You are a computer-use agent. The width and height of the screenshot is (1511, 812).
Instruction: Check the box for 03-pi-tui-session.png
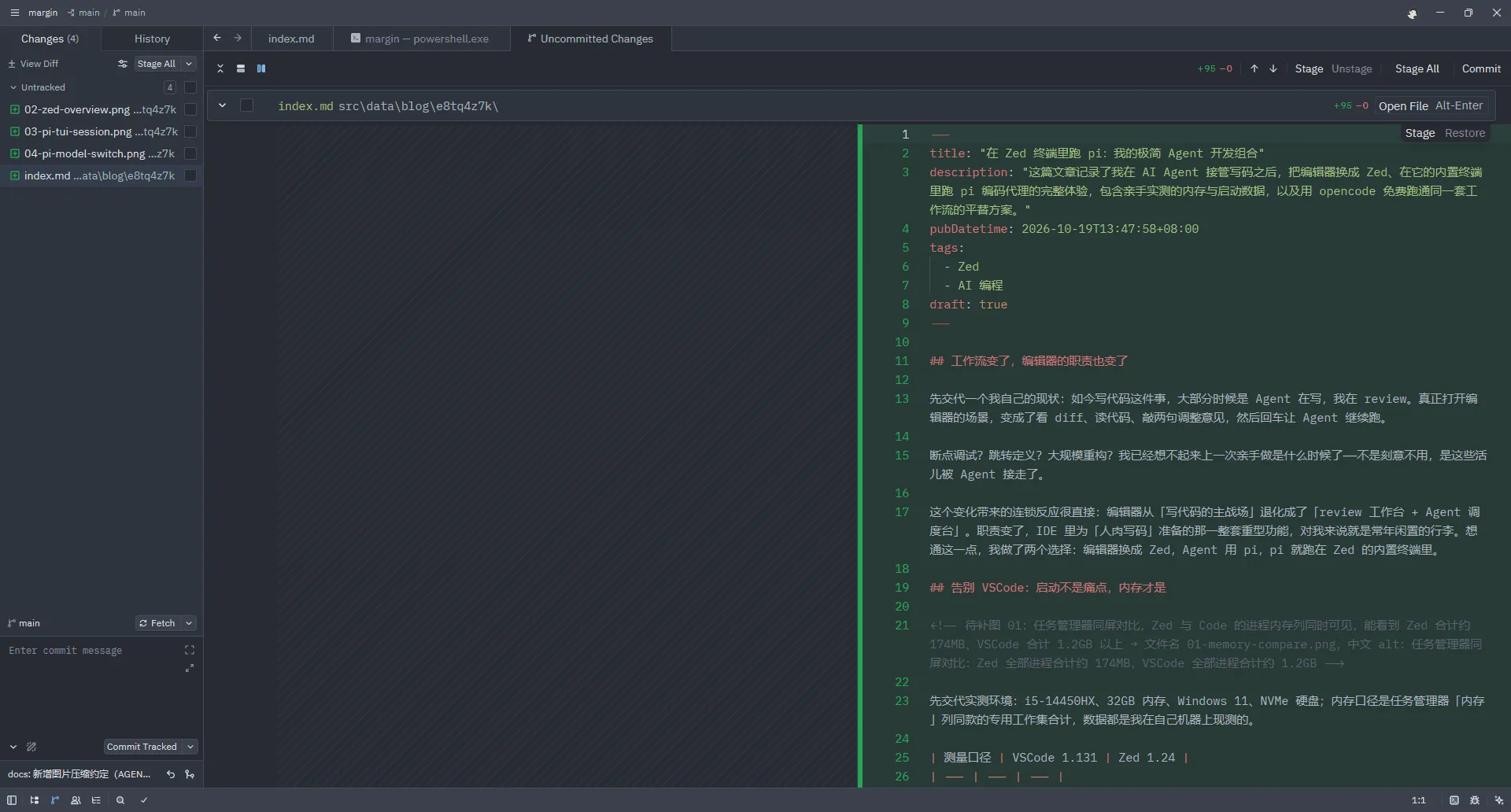(190, 131)
